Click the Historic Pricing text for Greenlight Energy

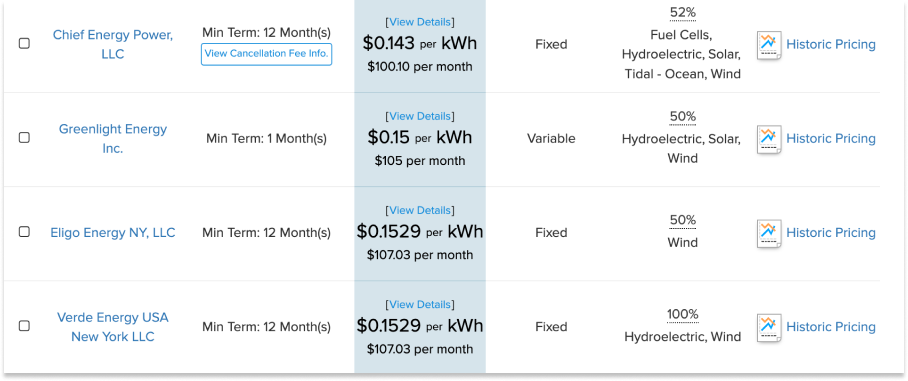[x=831, y=138]
